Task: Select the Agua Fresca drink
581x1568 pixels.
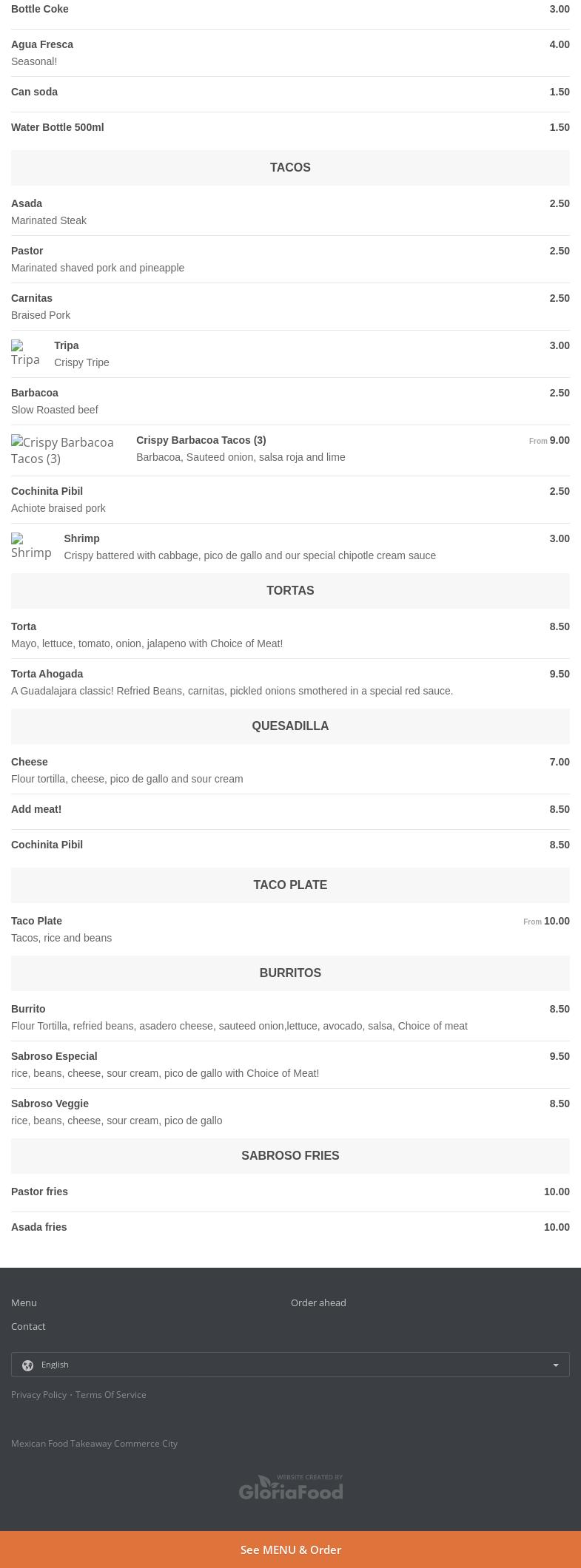Action: point(290,53)
